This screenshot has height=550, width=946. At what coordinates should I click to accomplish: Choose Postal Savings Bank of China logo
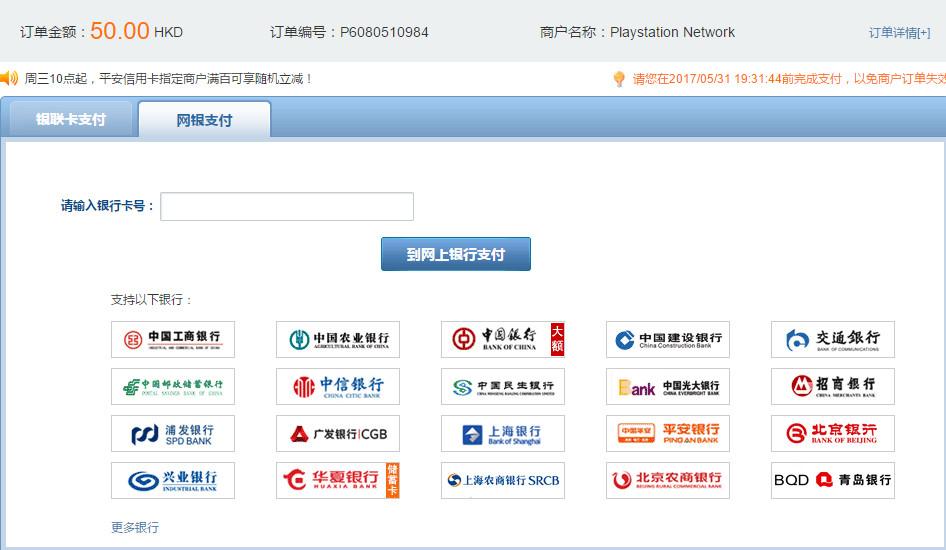click(173, 387)
